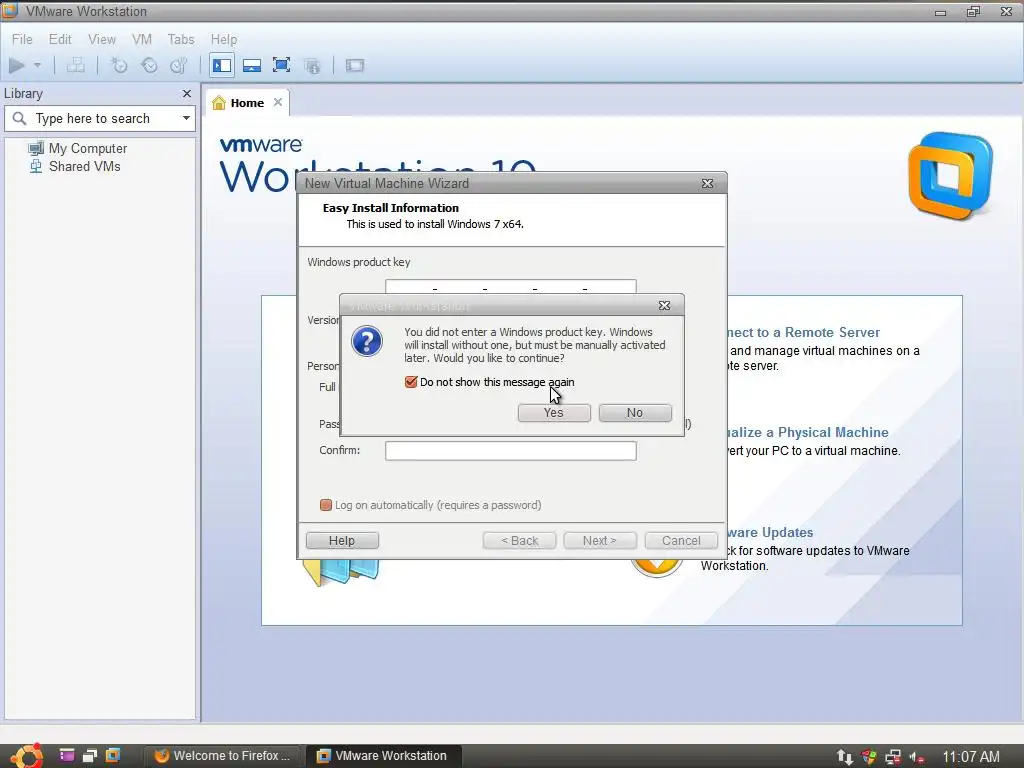The width and height of the screenshot is (1024, 768).
Task: Click the power on play toolbar icon
Action: coord(17,65)
